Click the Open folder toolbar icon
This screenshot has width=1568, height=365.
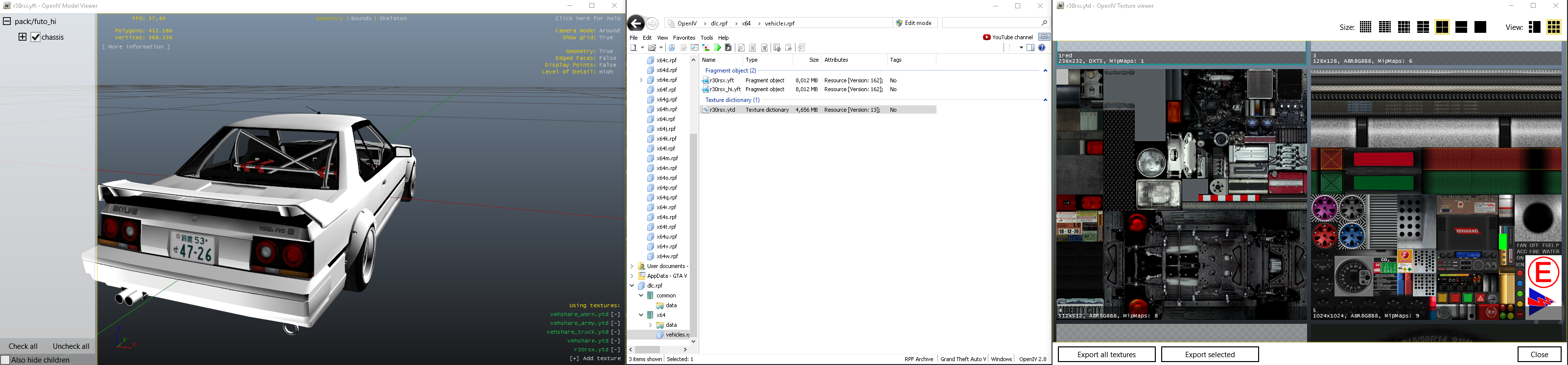coord(653,48)
